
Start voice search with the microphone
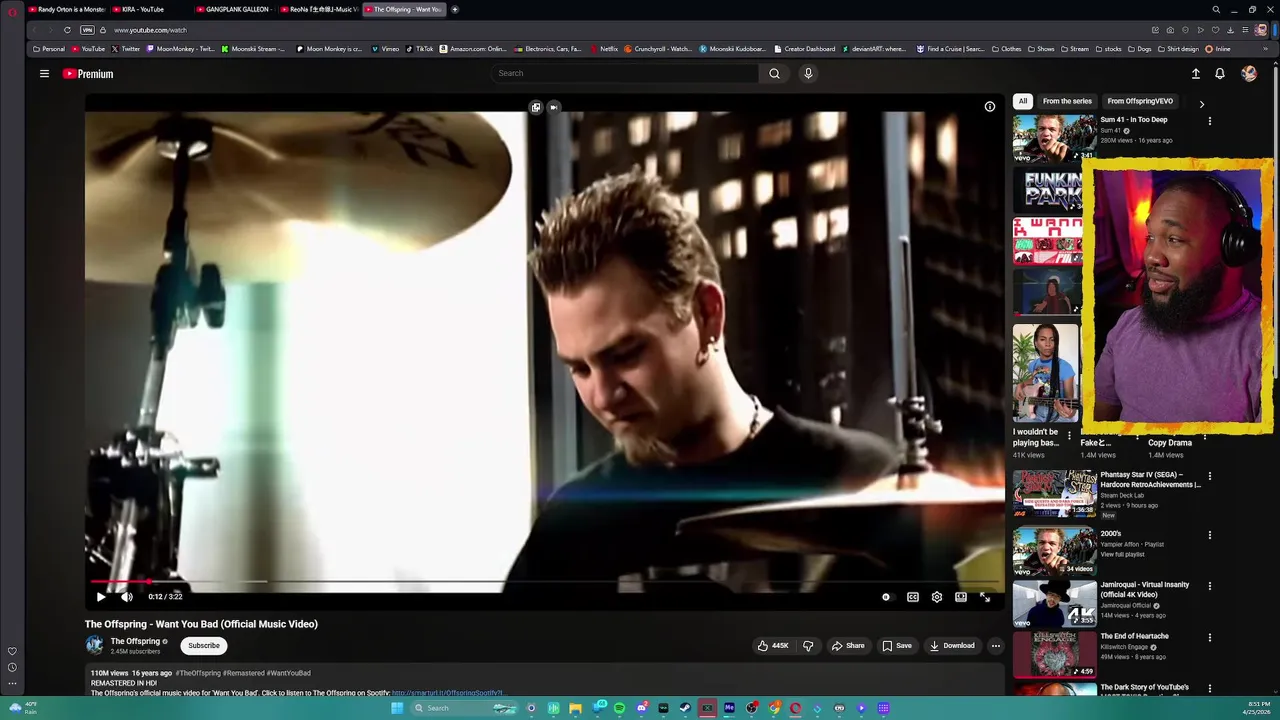click(808, 73)
